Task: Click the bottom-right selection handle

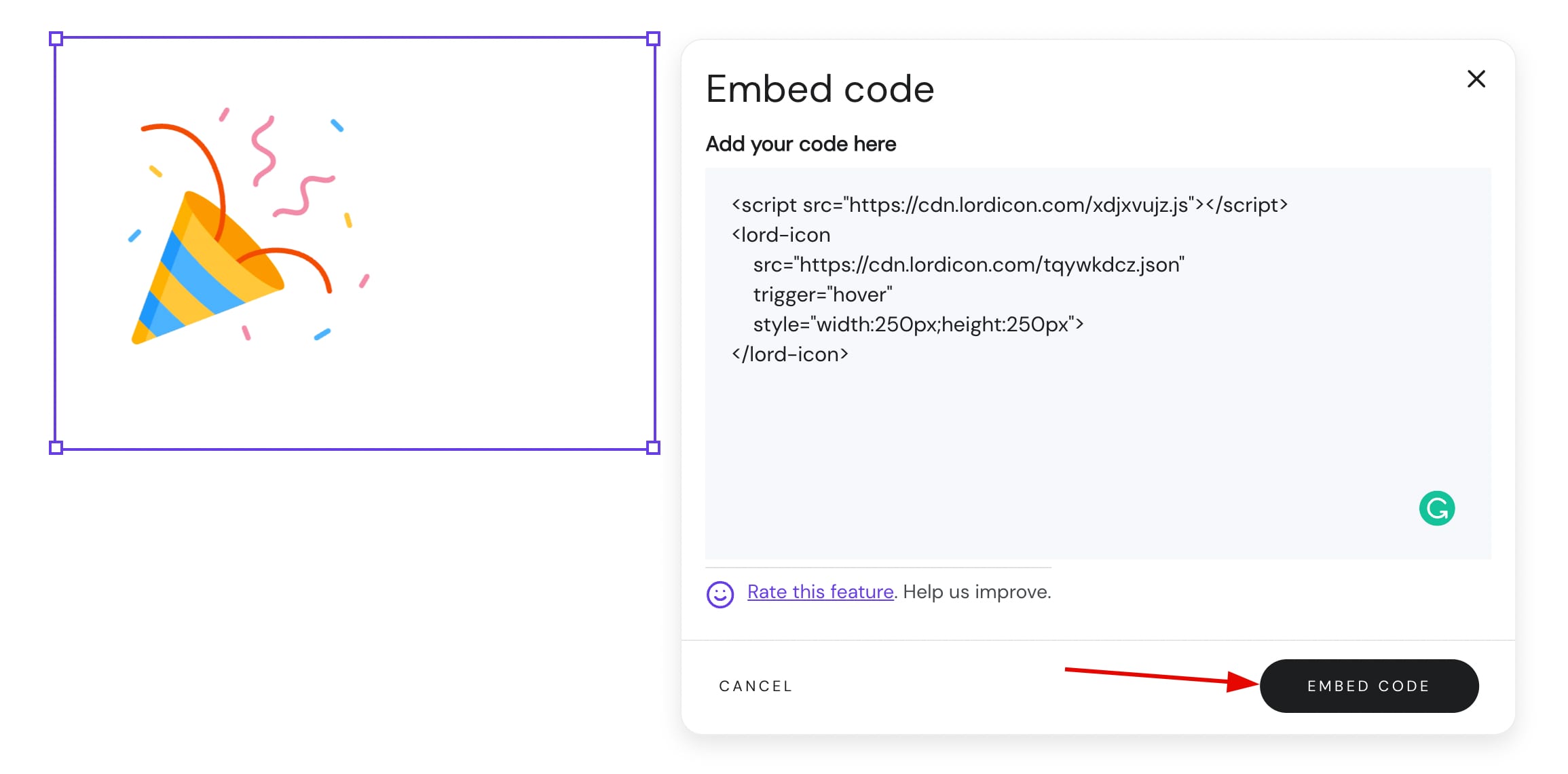Action: [653, 447]
